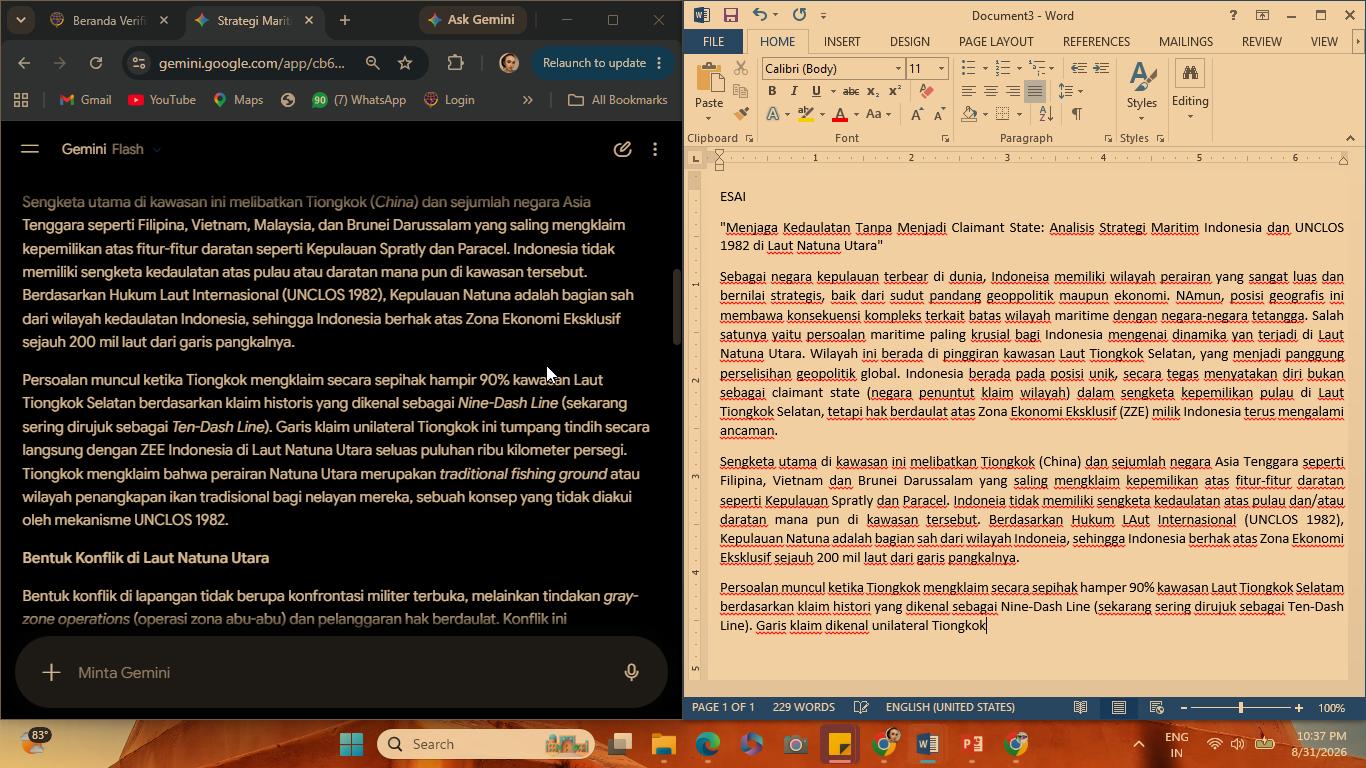Click the zoom slider in Word status bar
The image size is (1366, 768).
[x=1241, y=707]
